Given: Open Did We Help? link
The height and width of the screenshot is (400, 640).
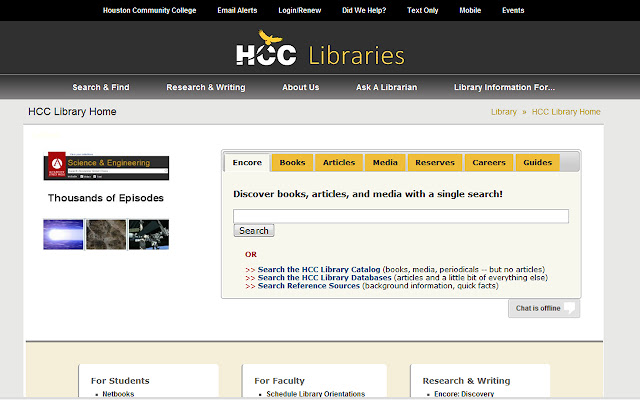Looking at the screenshot, I should [364, 10].
